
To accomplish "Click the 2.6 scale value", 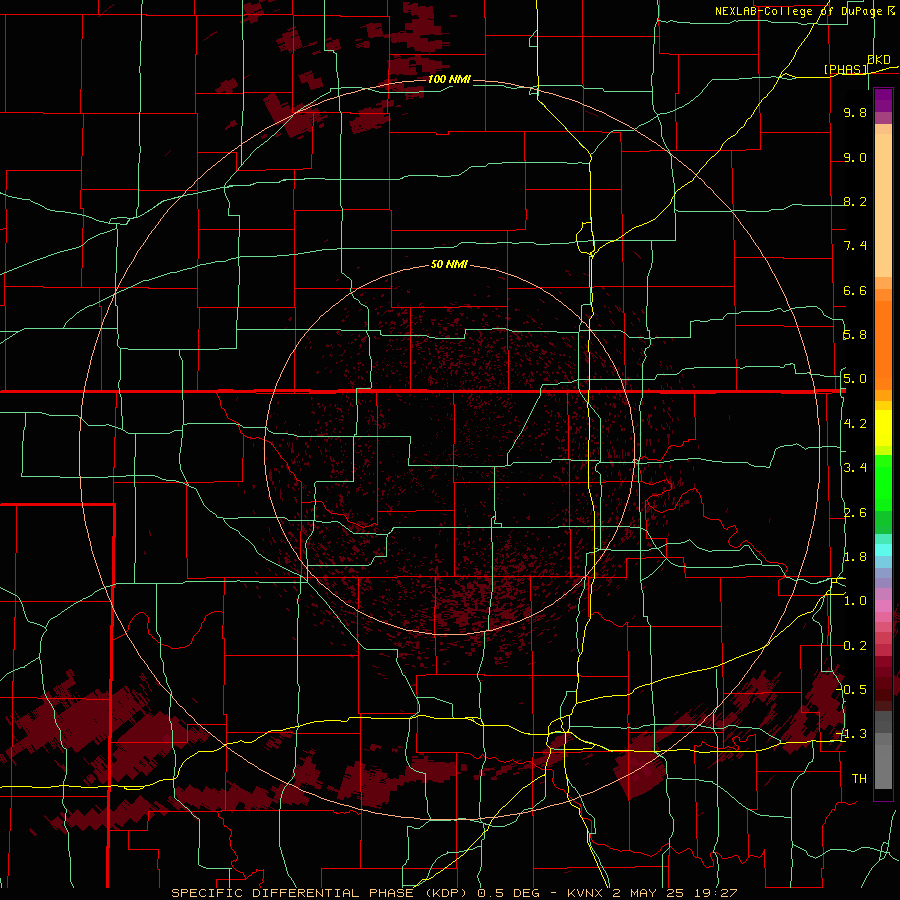I will point(855,513).
